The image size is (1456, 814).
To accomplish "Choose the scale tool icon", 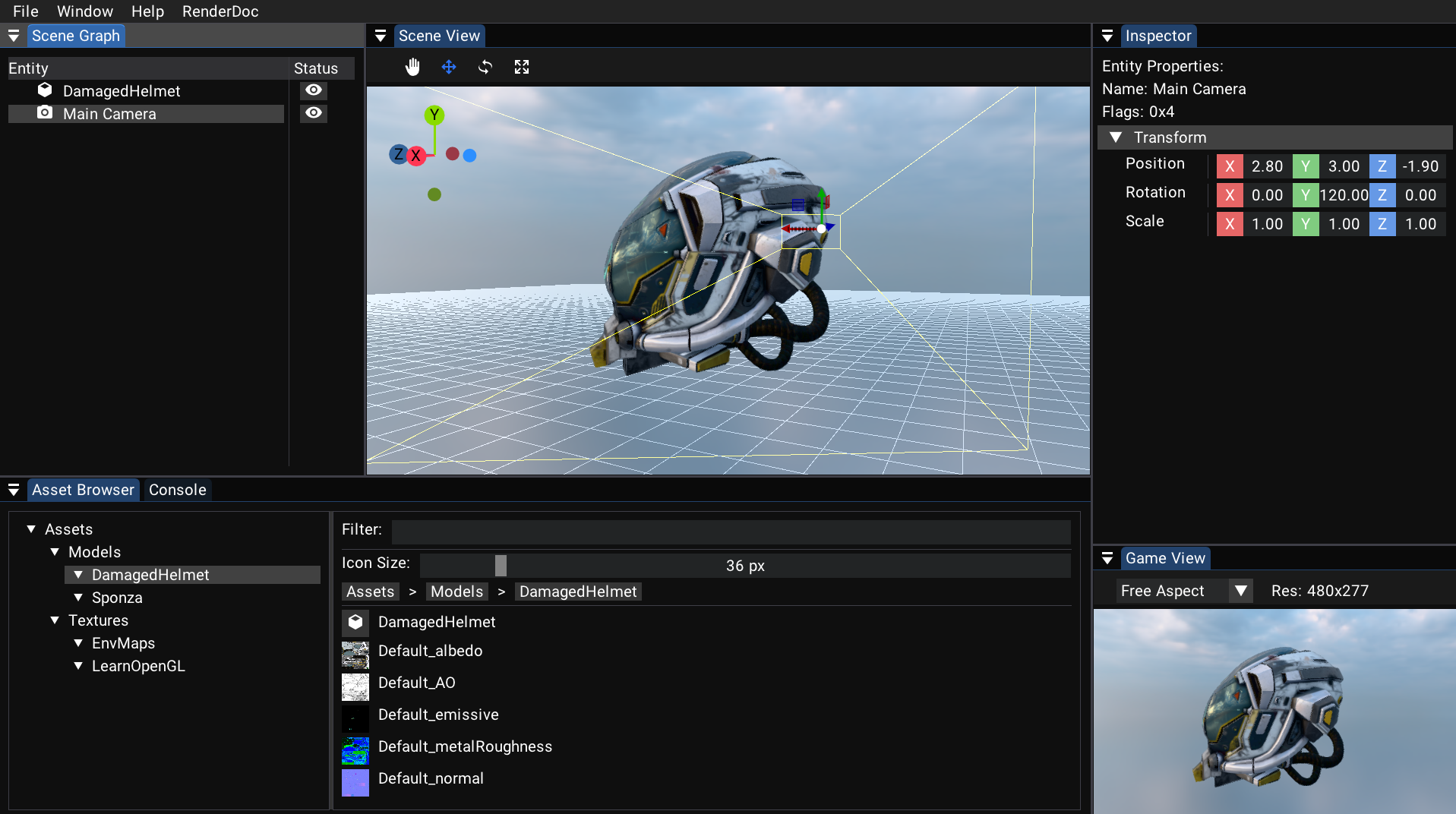I will pyautogui.click(x=522, y=67).
